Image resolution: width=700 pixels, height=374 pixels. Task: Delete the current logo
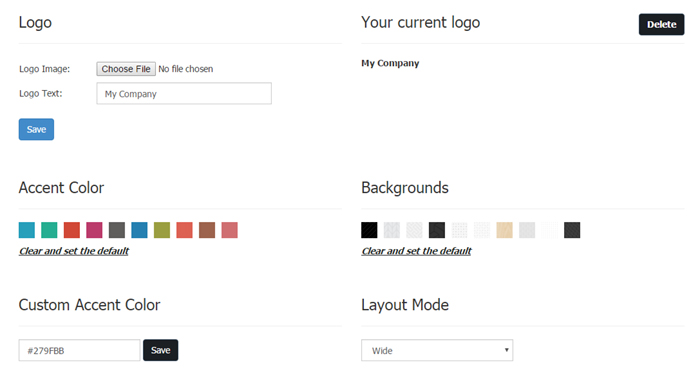point(661,25)
